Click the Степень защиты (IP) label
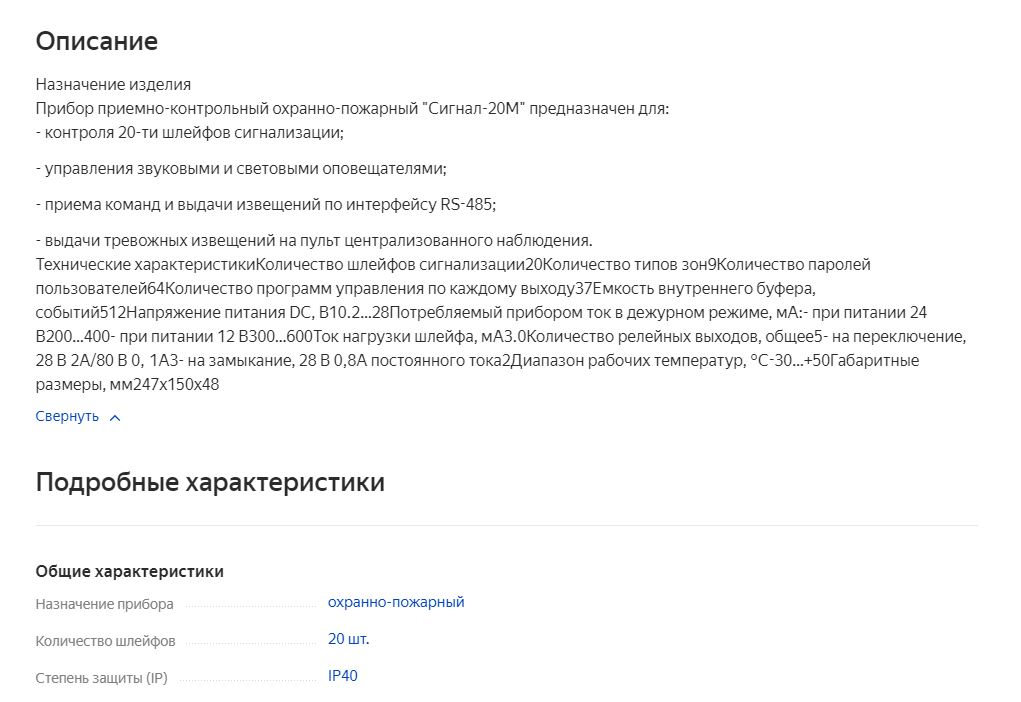 (x=101, y=678)
